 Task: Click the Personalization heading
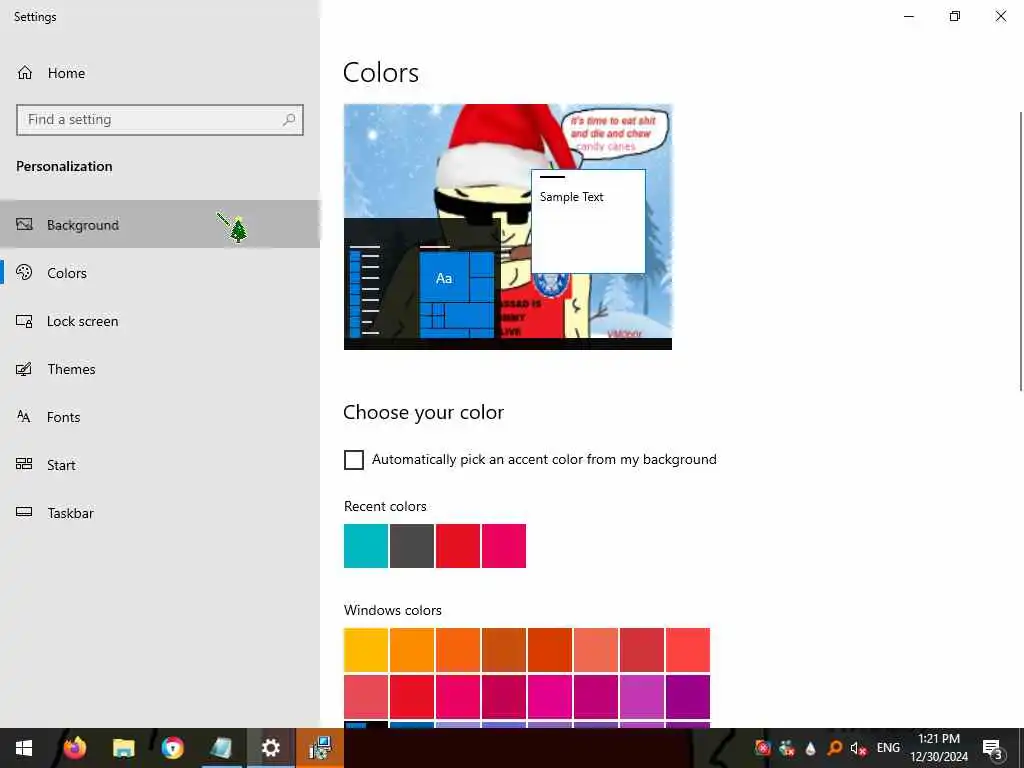[x=64, y=167]
